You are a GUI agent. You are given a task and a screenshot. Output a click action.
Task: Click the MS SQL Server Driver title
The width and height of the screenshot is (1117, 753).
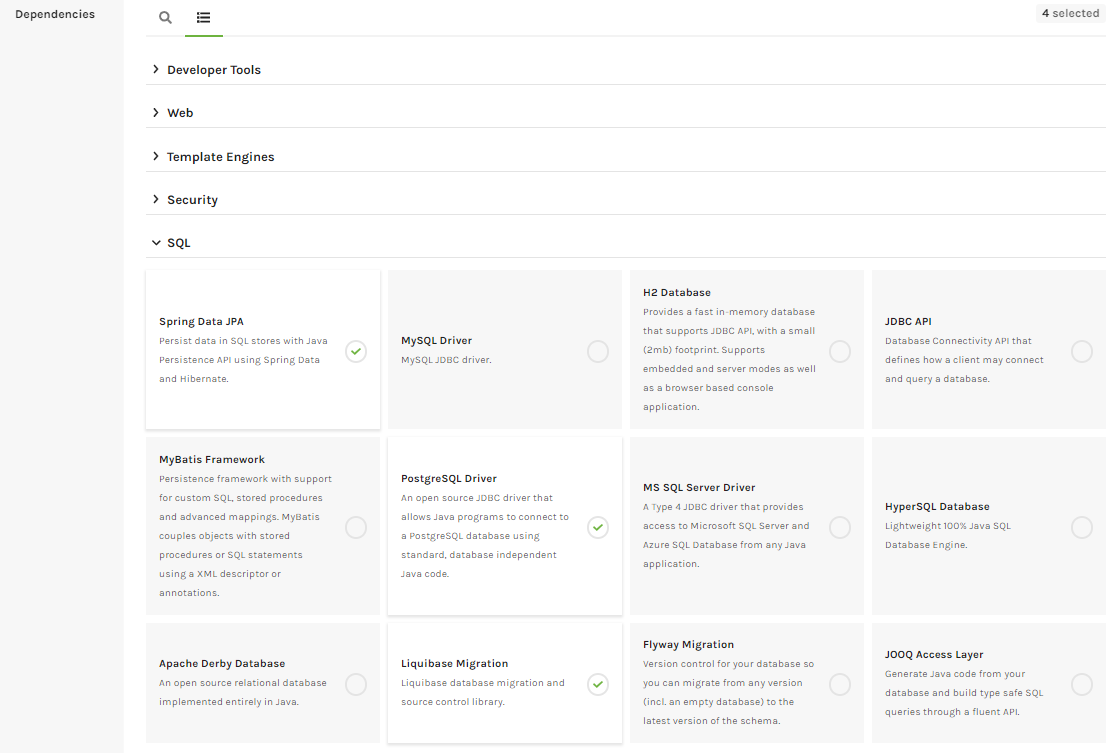pyautogui.click(x=699, y=487)
